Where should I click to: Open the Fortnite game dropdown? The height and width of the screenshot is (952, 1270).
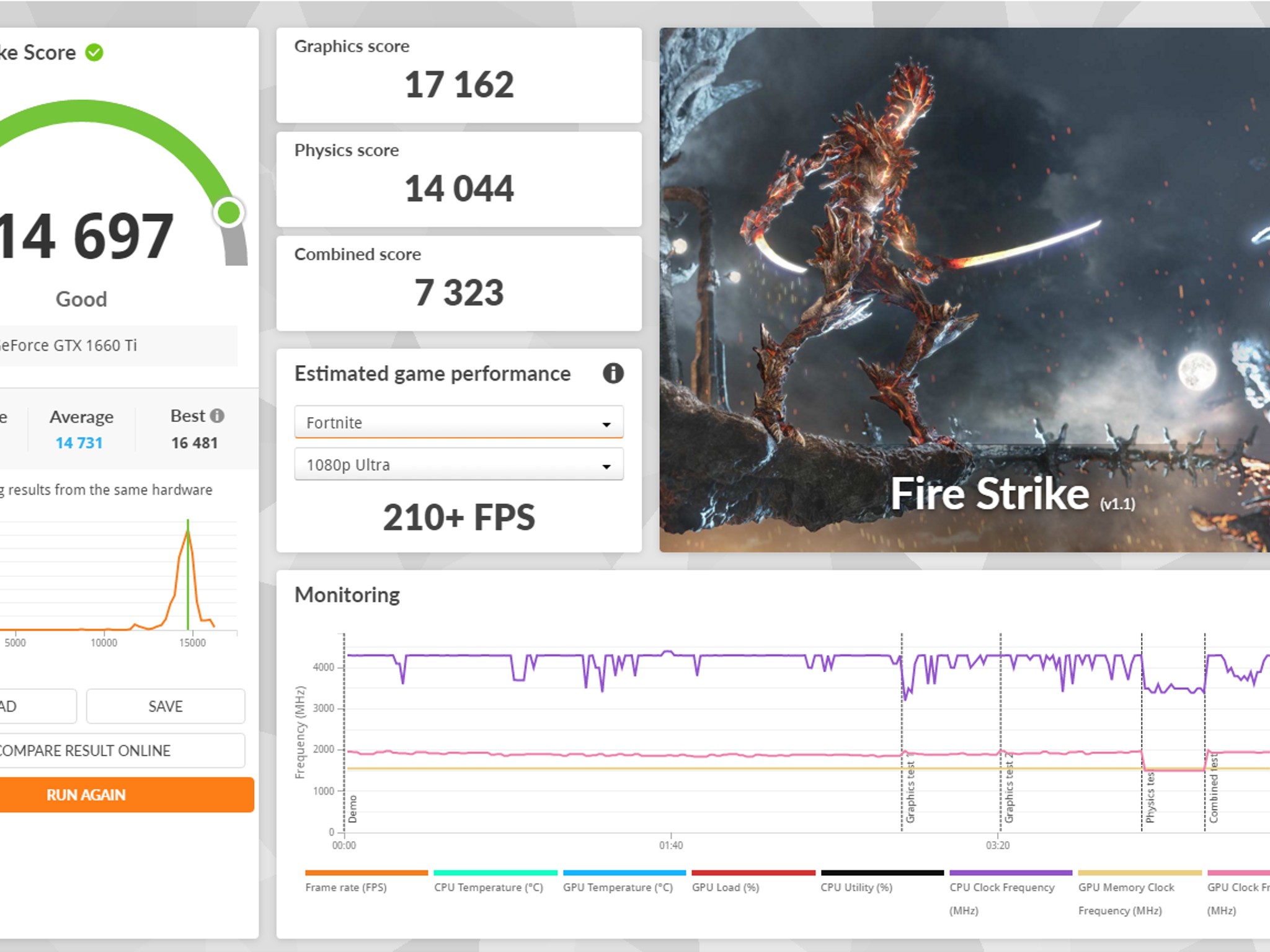coord(459,422)
